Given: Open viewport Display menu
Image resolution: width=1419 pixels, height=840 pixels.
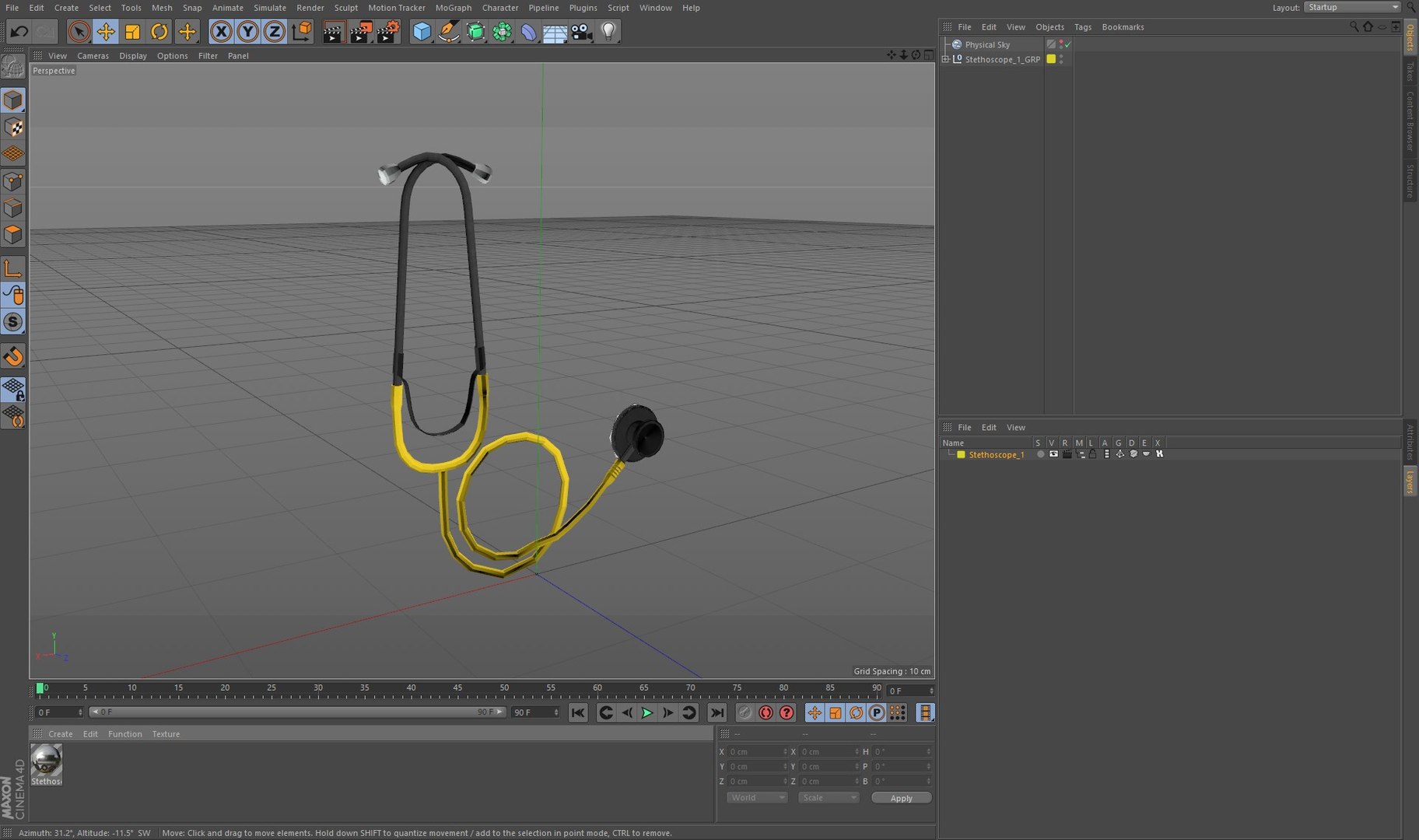Looking at the screenshot, I should [x=133, y=56].
